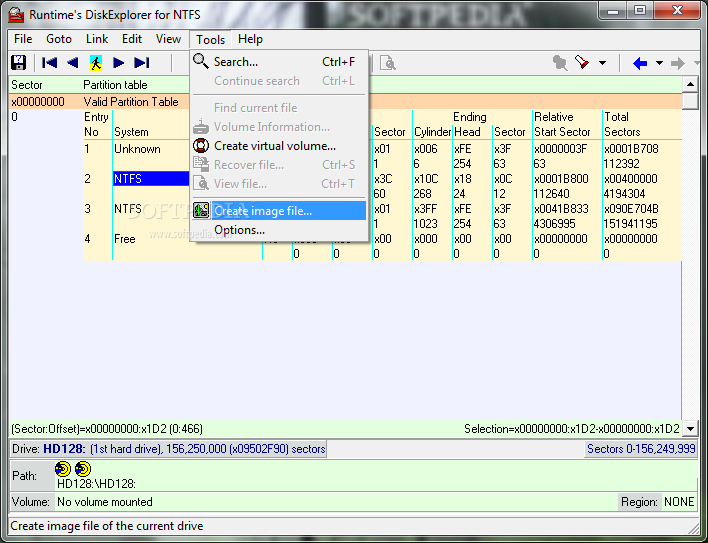Click the Relative Start Sector header
This screenshot has height=543, width=708.
coord(562,124)
